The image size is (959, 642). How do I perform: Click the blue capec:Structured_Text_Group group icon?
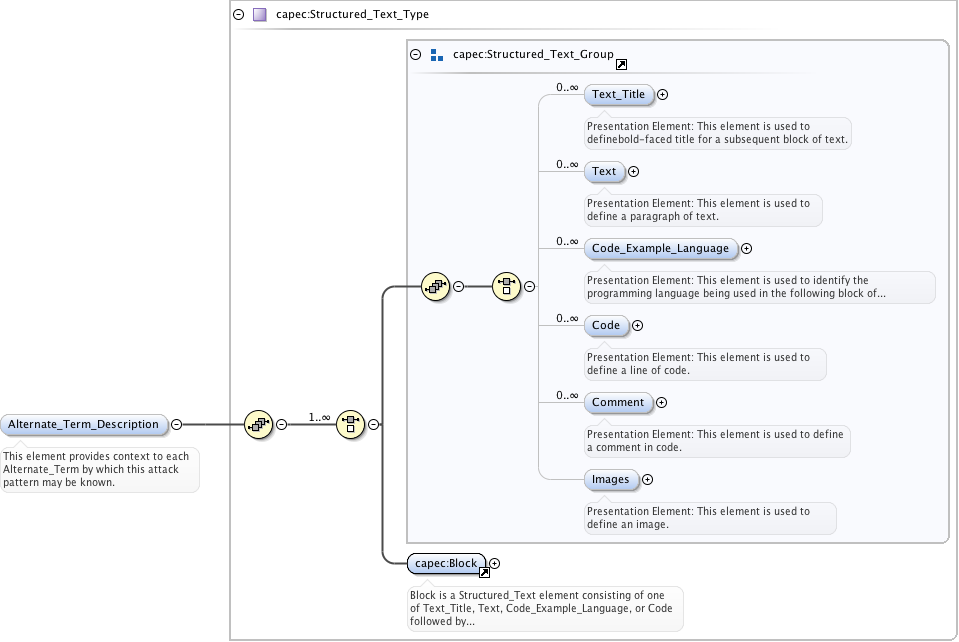[x=436, y=55]
